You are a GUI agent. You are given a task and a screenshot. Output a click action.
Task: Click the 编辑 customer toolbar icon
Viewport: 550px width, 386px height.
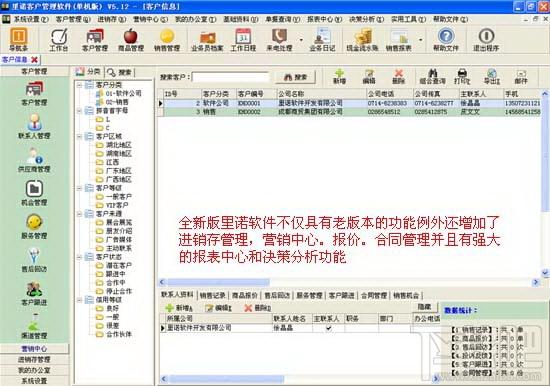(x=369, y=76)
